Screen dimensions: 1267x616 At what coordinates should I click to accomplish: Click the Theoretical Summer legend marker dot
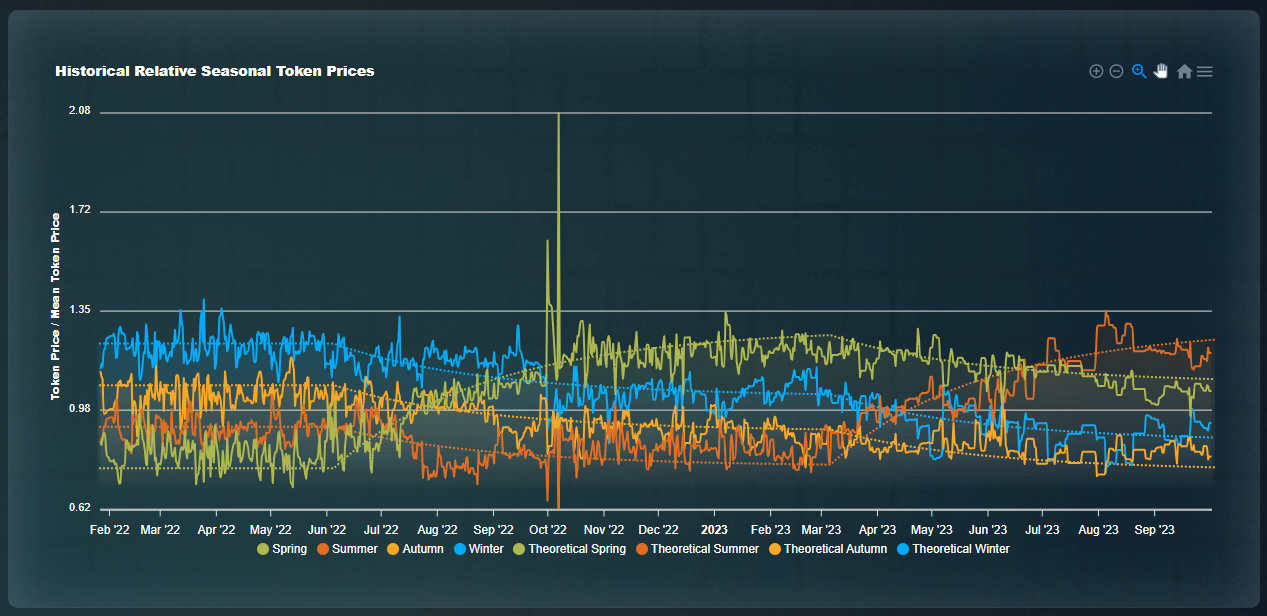coord(642,549)
